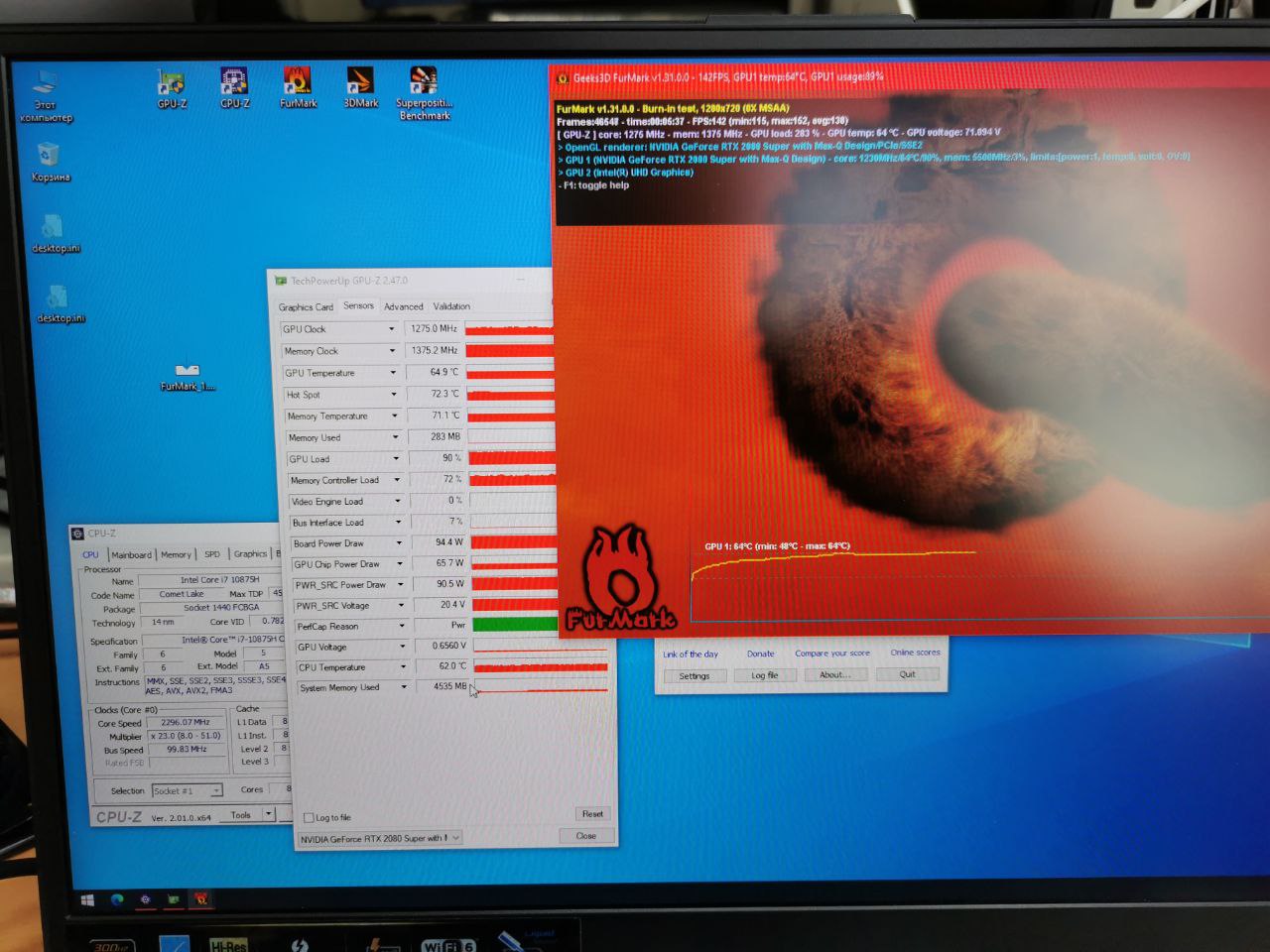
Task: Click the 1275.0 MHz GPU Clock value
Action: tap(432, 328)
